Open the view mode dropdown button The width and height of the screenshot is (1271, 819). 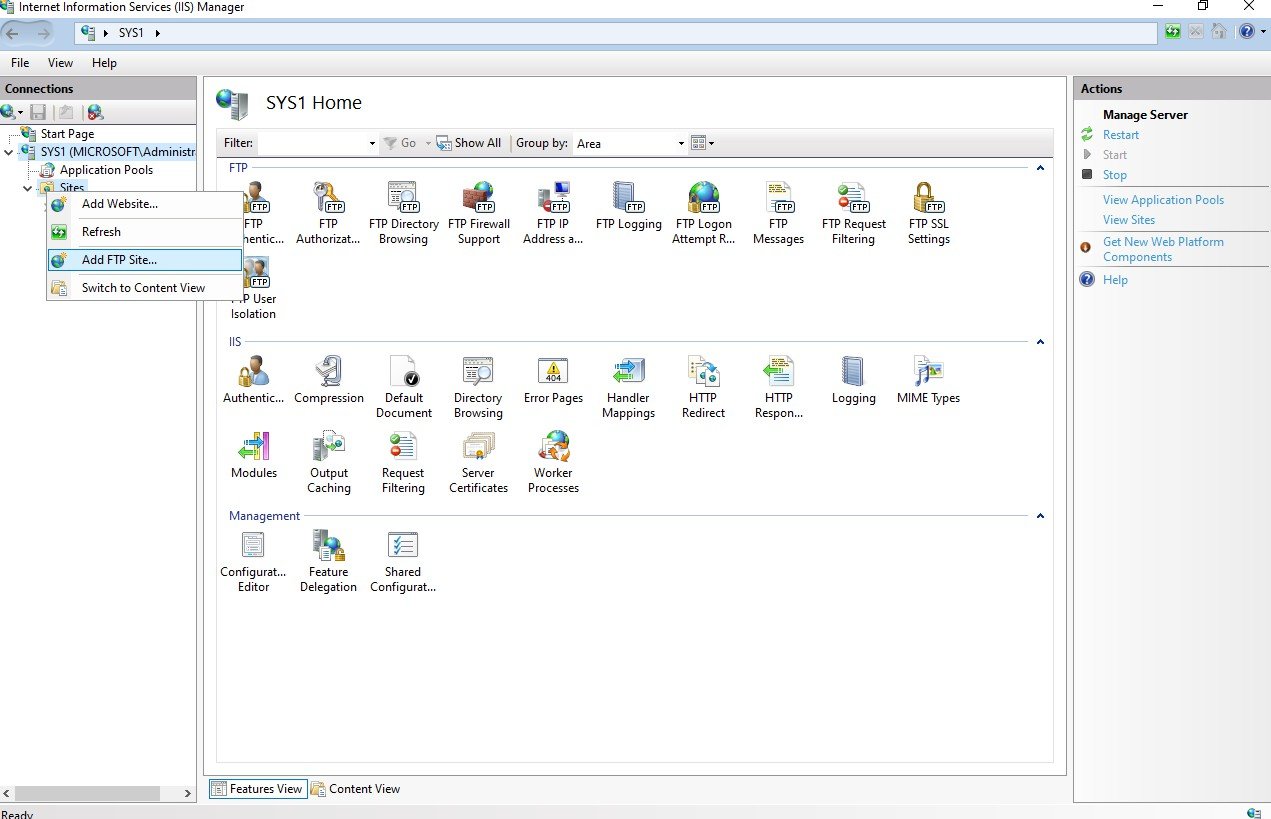click(702, 143)
